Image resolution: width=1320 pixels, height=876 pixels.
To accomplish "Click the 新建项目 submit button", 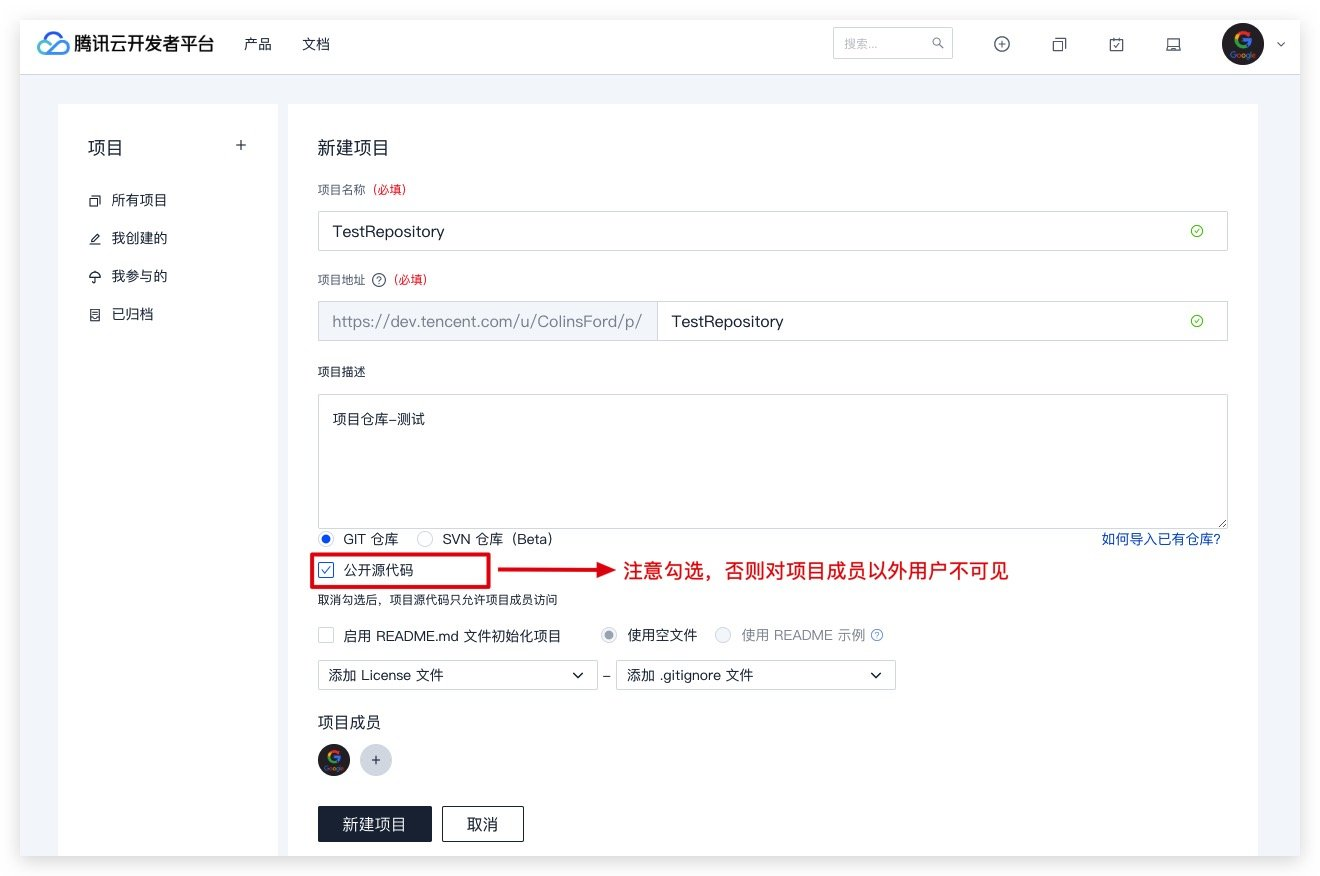I will 375,824.
